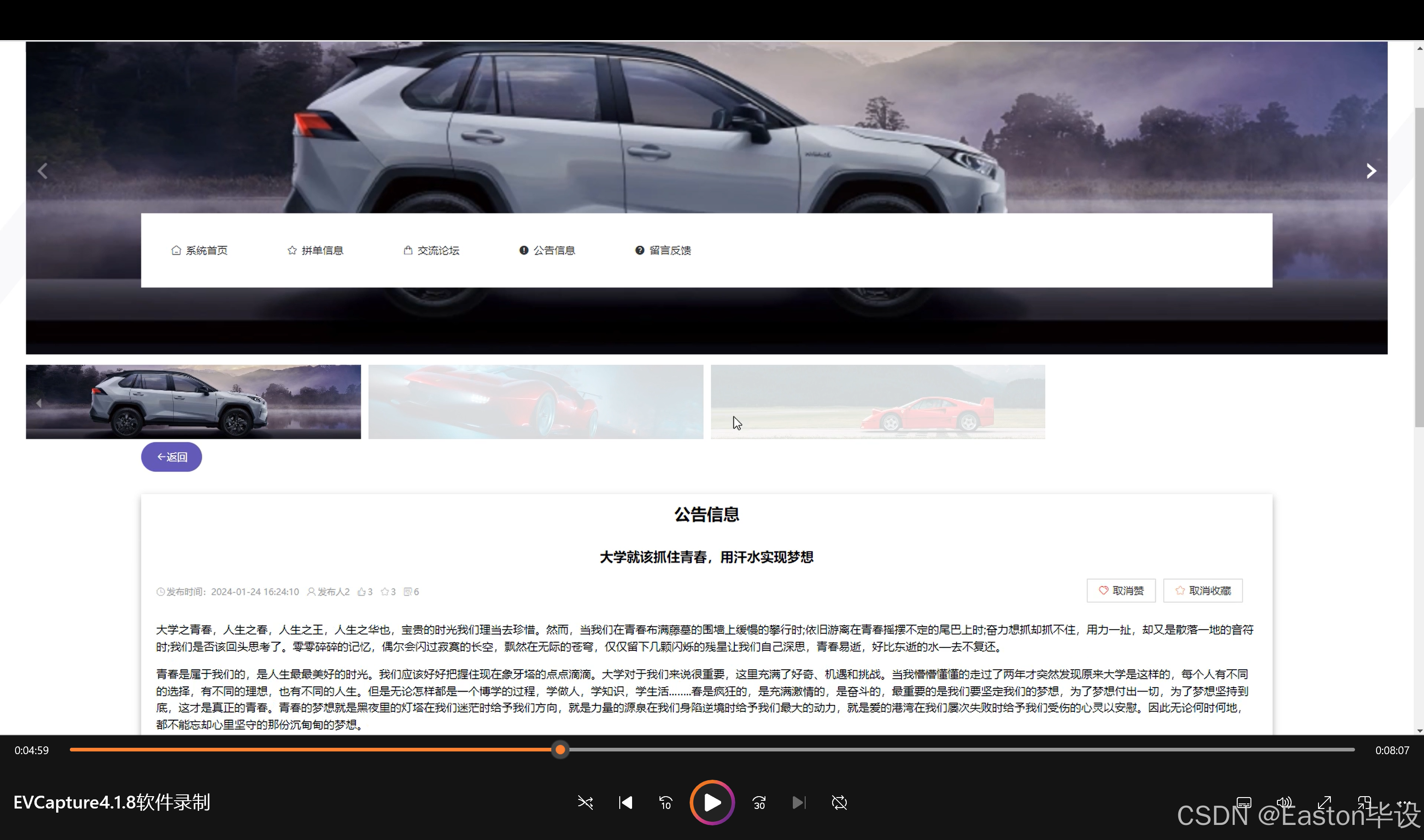Click the 取消收藏 unfavorite button

click(x=1202, y=590)
